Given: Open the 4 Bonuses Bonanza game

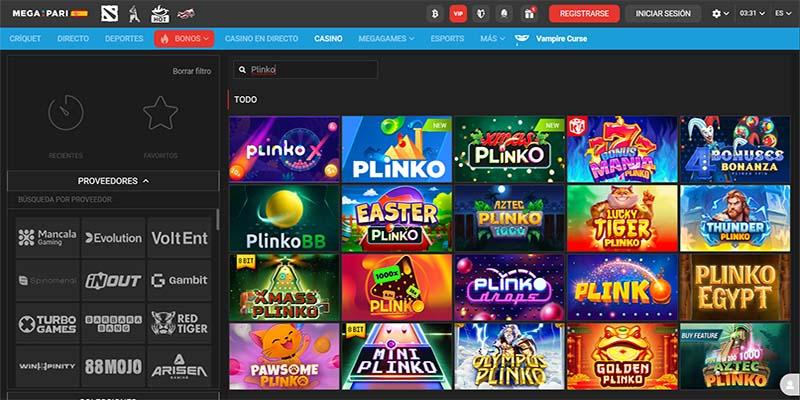Looking at the screenshot, I should (735, 149).
